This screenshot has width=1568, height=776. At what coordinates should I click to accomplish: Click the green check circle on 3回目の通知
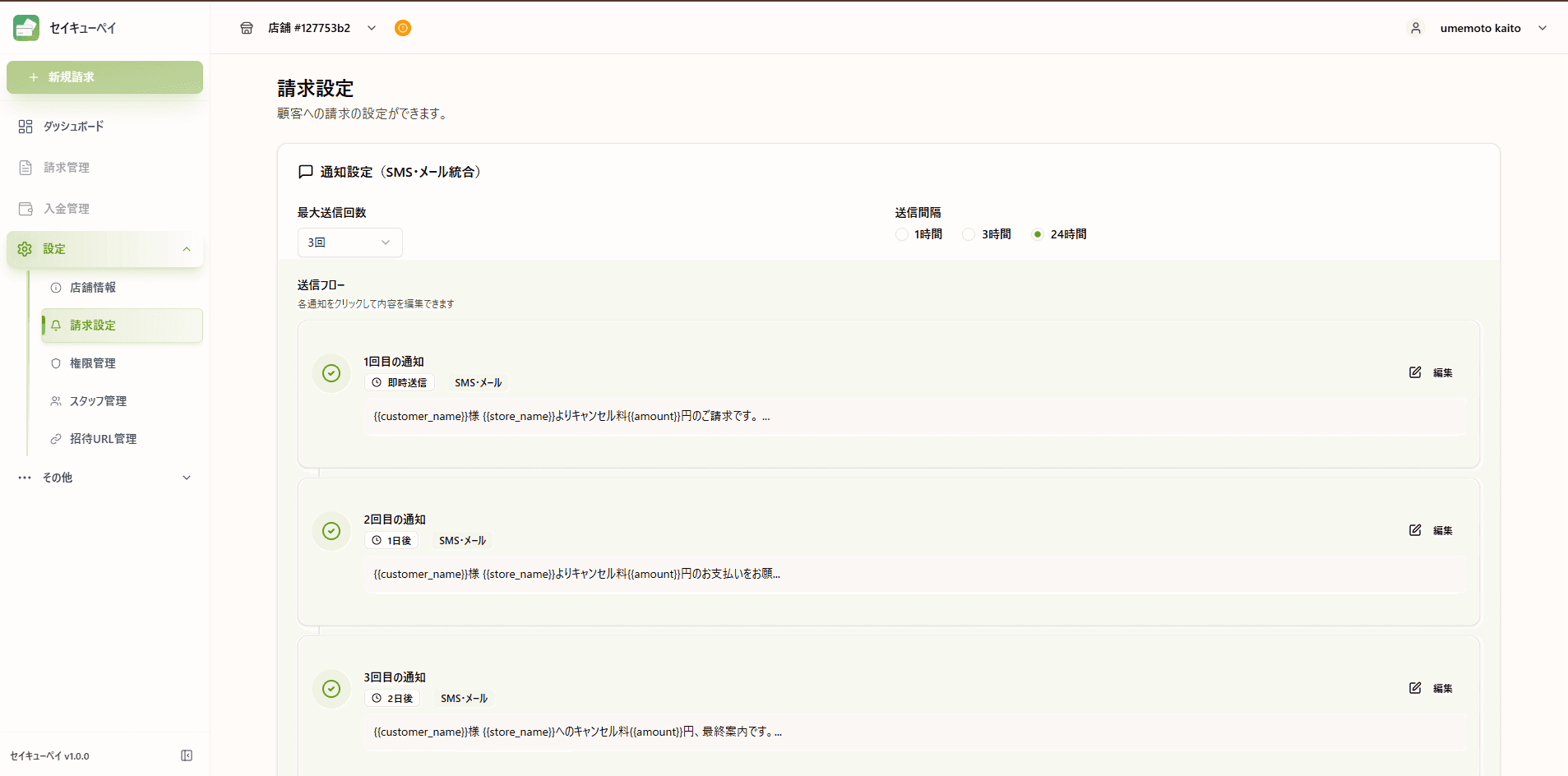(331, 689)
